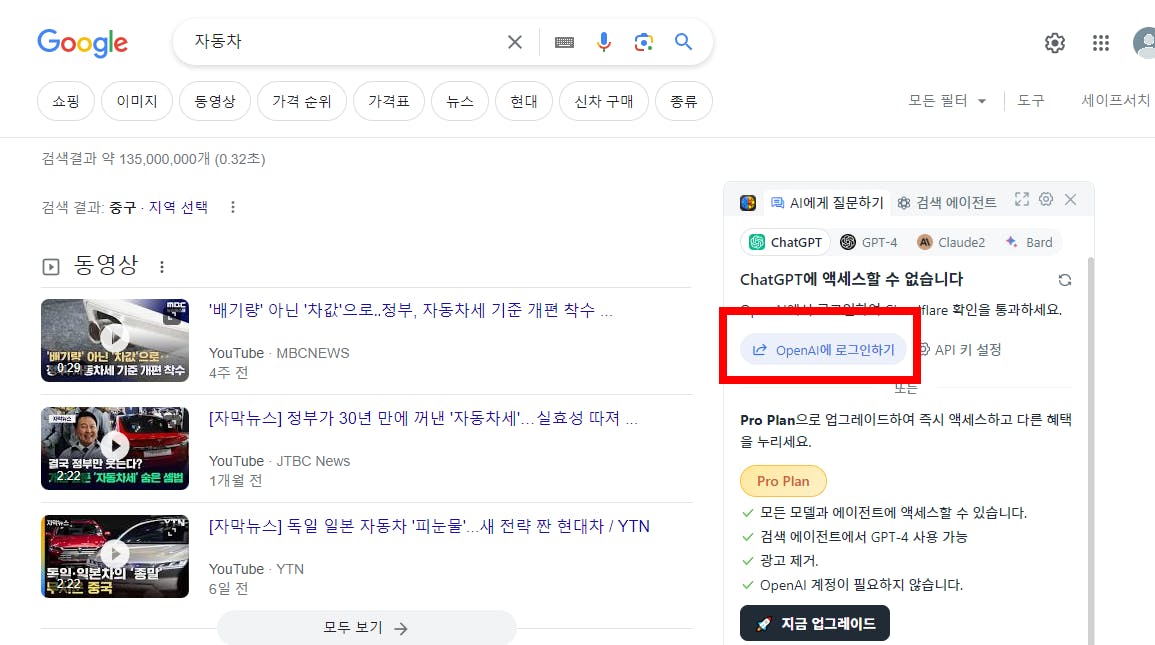The width and height of the screenshot is (1155, 645).
Task: Play the MBCNEWS 자동차세 video thumbnail
Action: (115, 340)
